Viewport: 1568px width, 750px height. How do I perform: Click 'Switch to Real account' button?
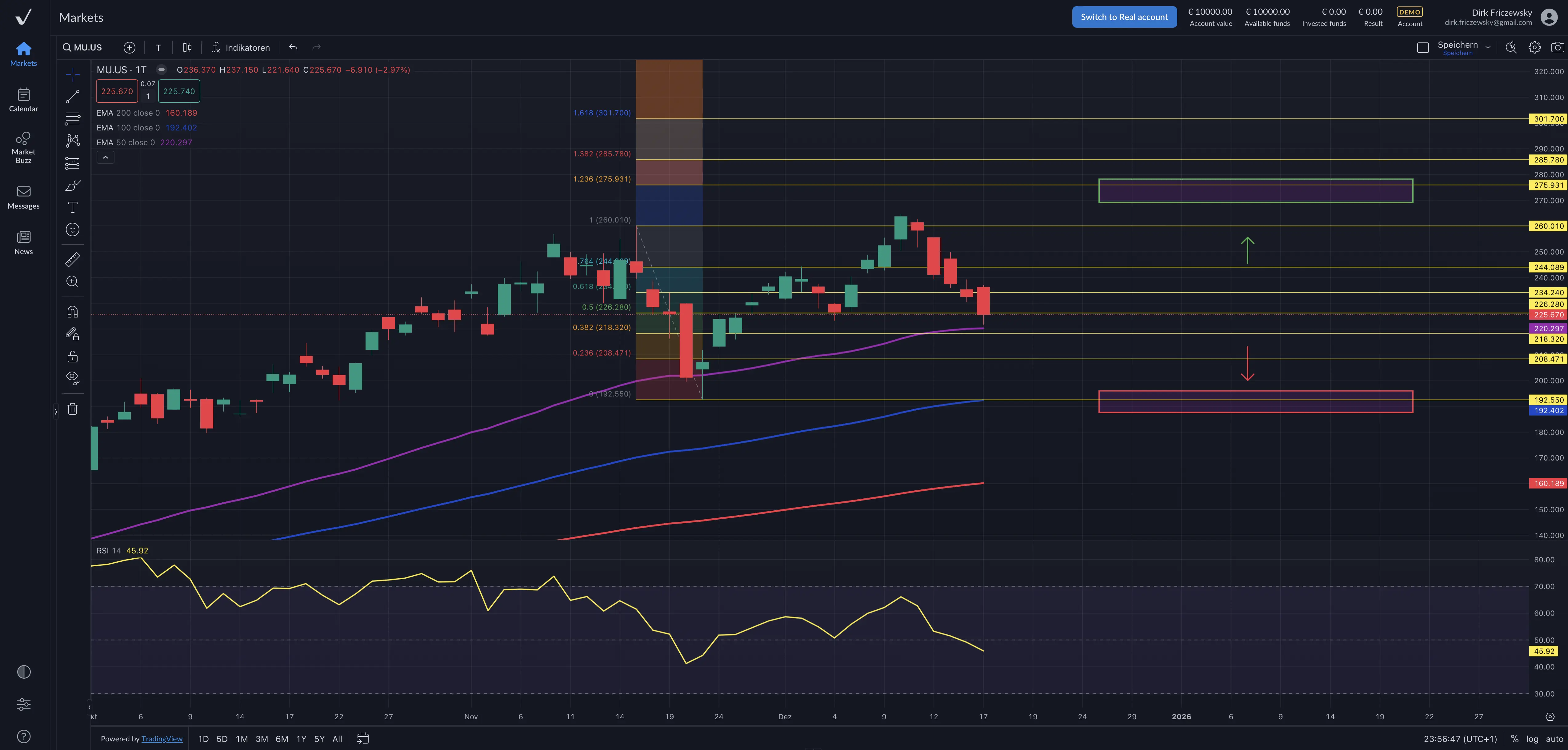coord(1124,17)
